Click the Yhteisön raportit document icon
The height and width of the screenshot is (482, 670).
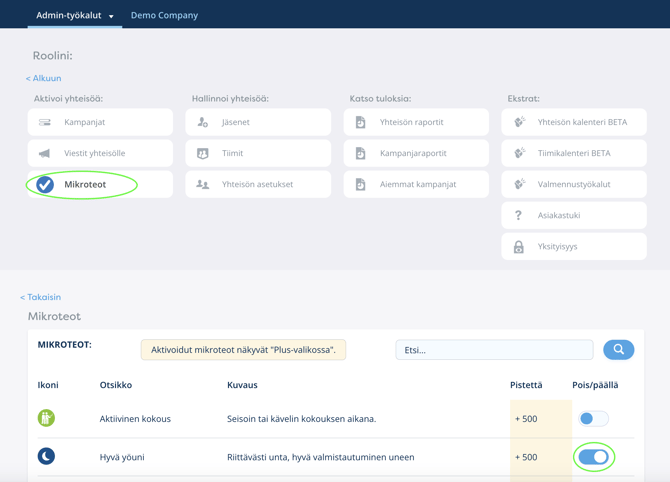pyautogui.click(x=361, y=122)
